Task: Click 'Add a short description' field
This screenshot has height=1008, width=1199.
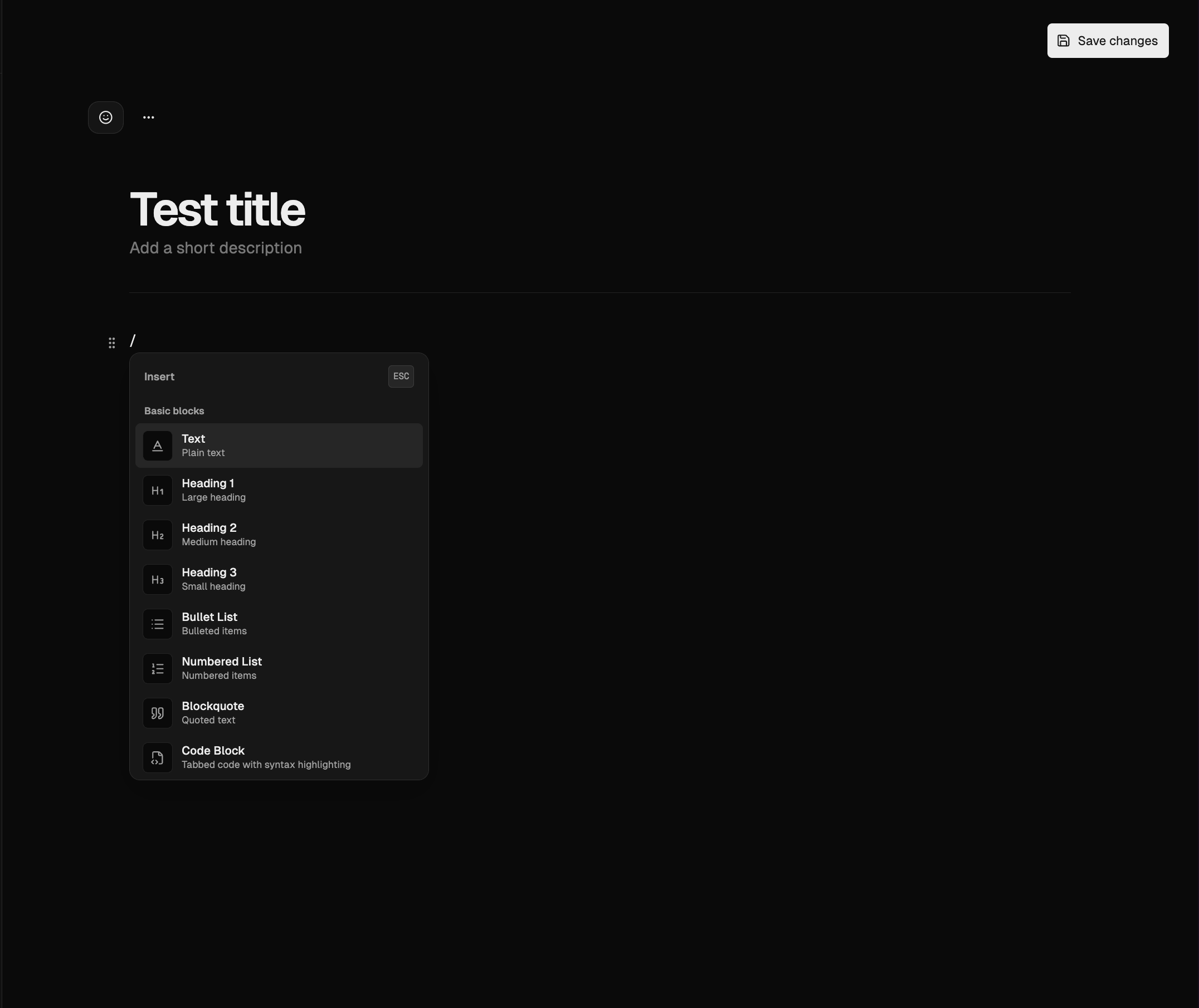Action: (x=216, y=248)
